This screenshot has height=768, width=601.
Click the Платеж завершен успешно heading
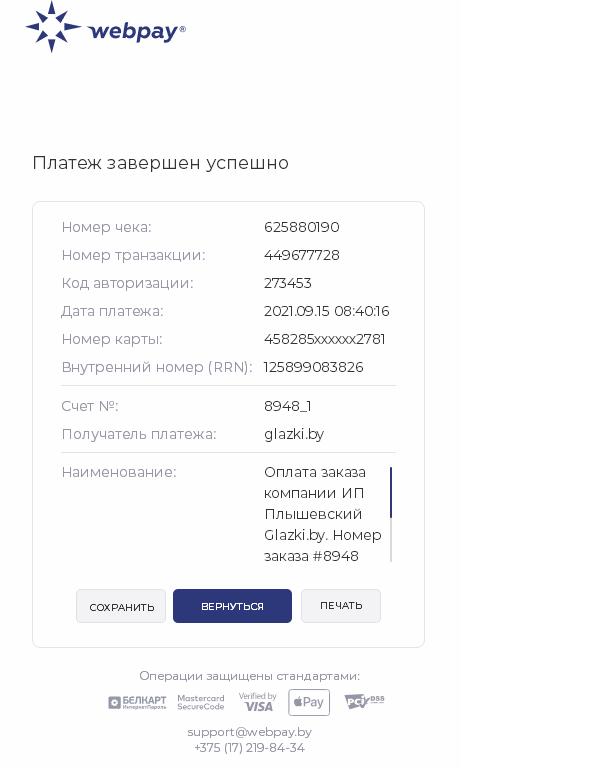pos(160,163)
